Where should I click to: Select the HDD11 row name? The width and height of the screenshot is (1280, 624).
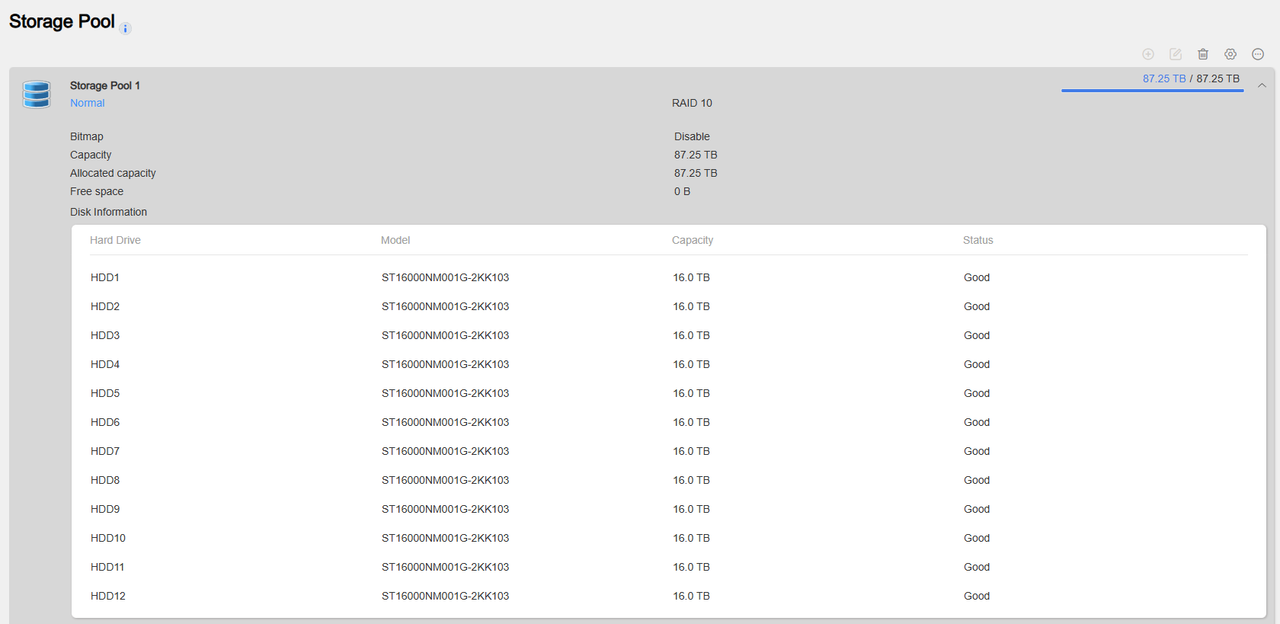[108, 567]
